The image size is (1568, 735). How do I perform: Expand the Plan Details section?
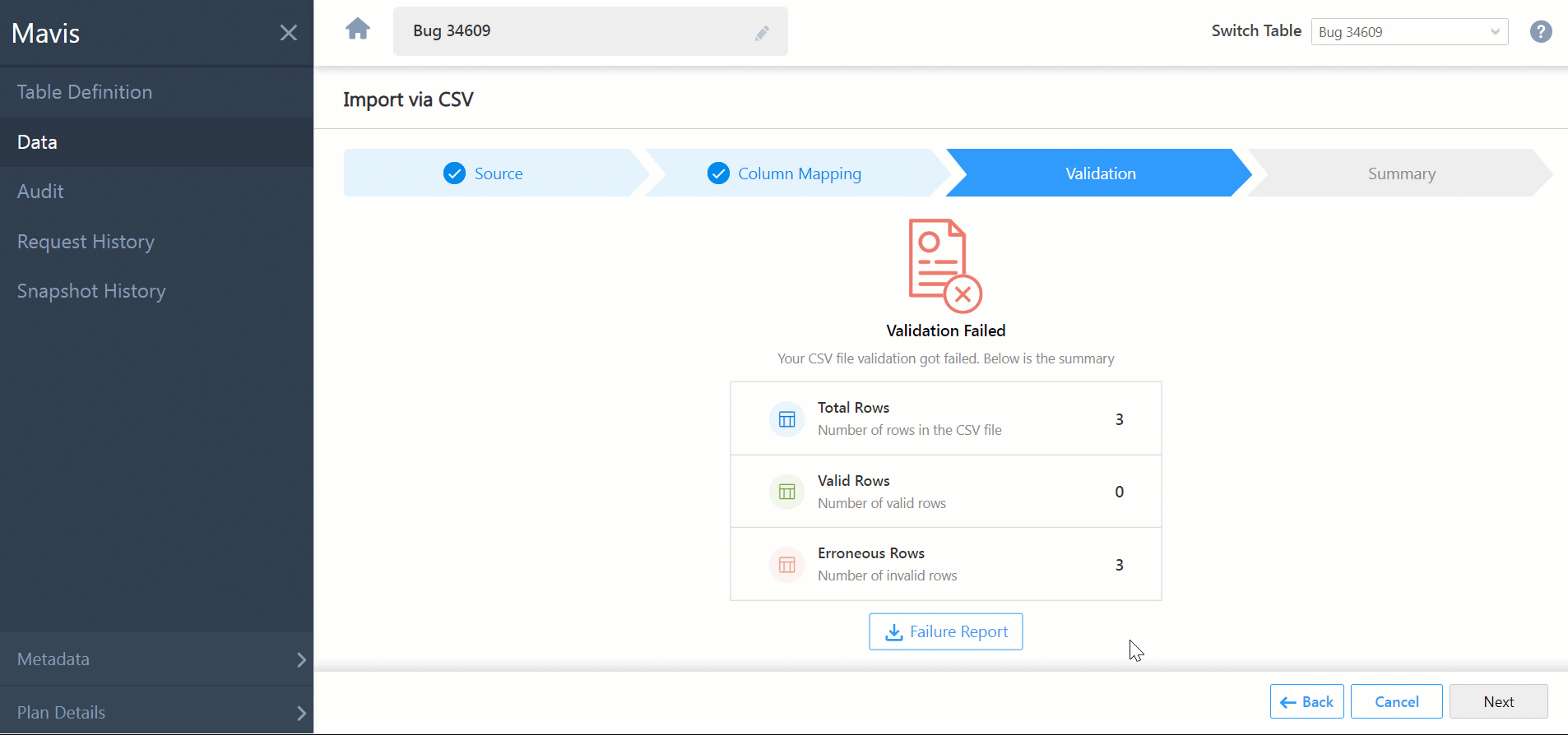(x=156, y=712)
